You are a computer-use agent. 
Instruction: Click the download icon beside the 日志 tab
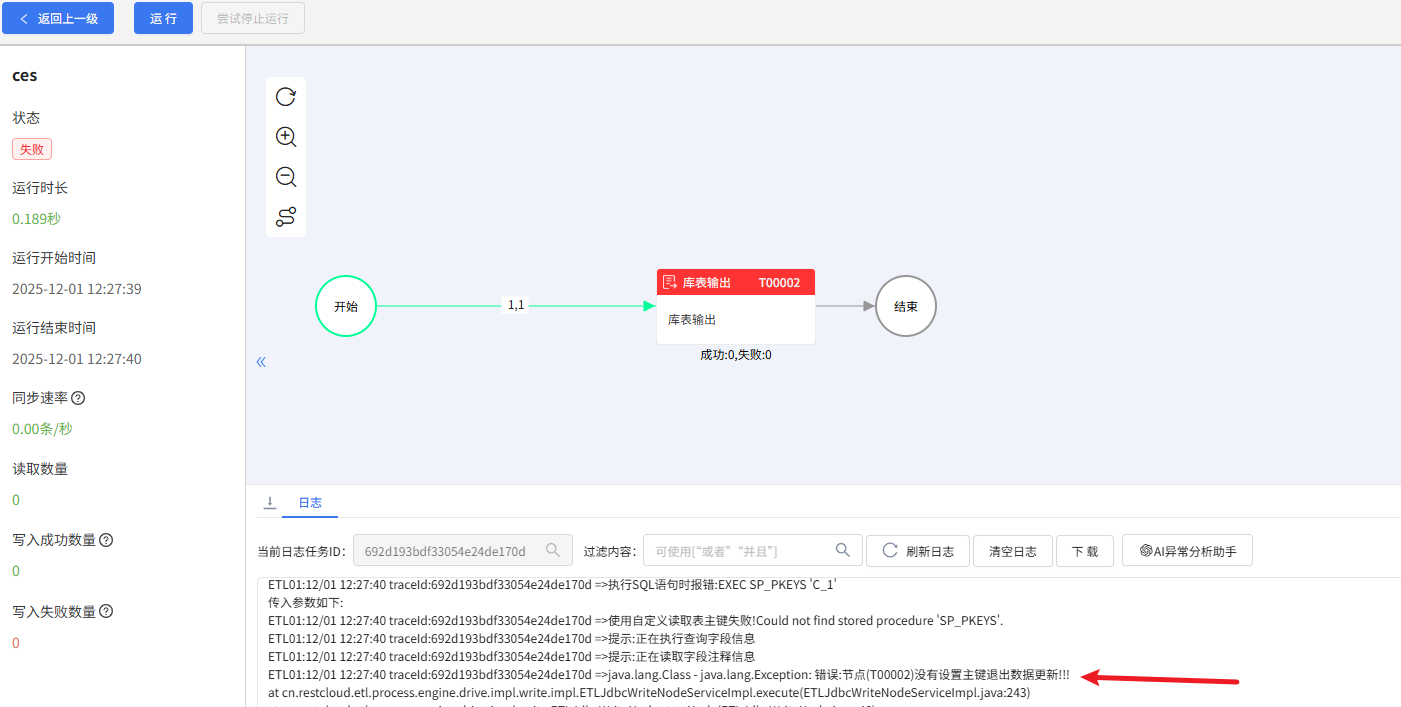coord(269,503)
